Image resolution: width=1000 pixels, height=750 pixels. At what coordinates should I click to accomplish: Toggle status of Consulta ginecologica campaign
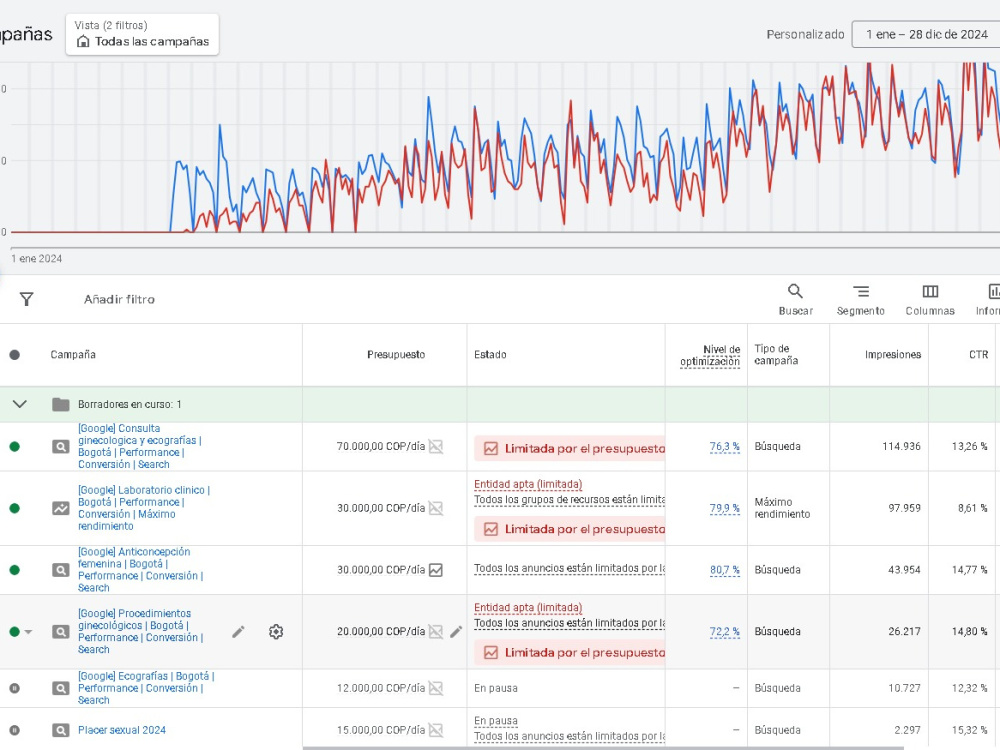click(15, 446)
